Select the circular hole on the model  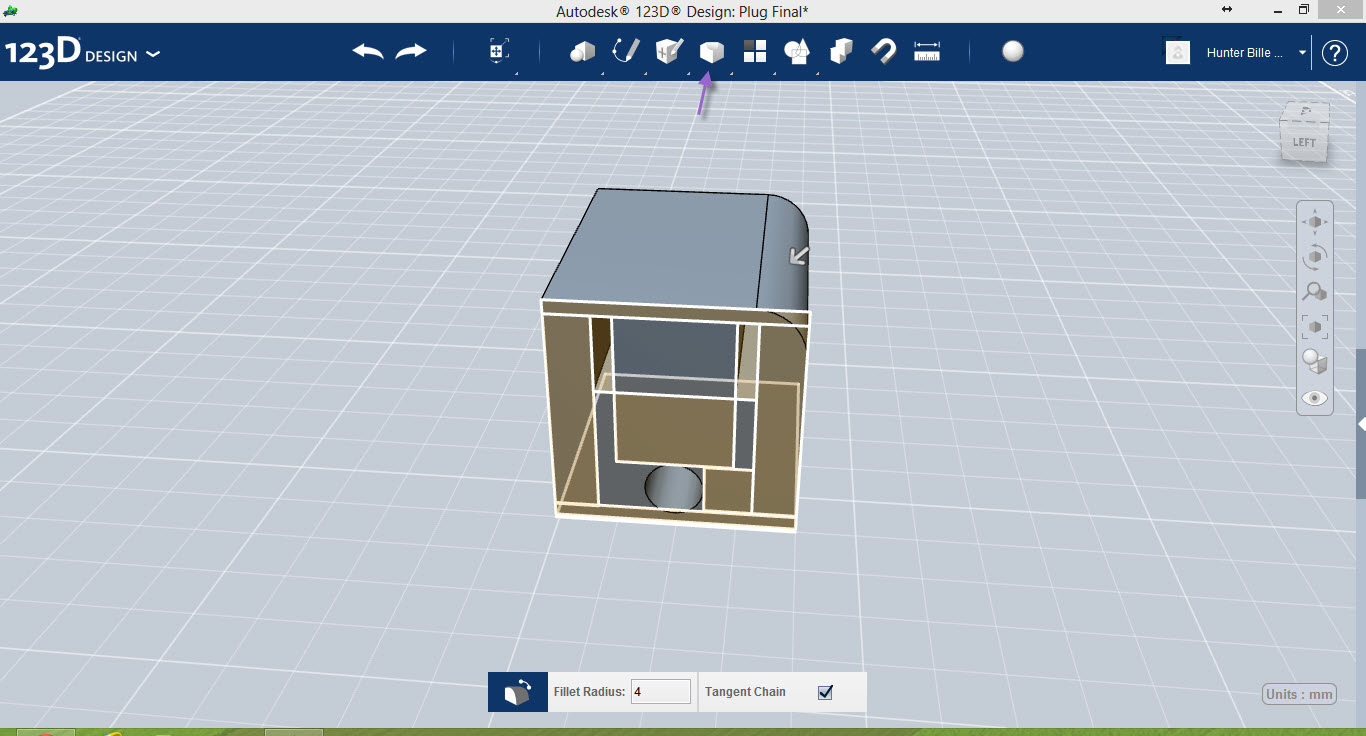coord(673,488)
